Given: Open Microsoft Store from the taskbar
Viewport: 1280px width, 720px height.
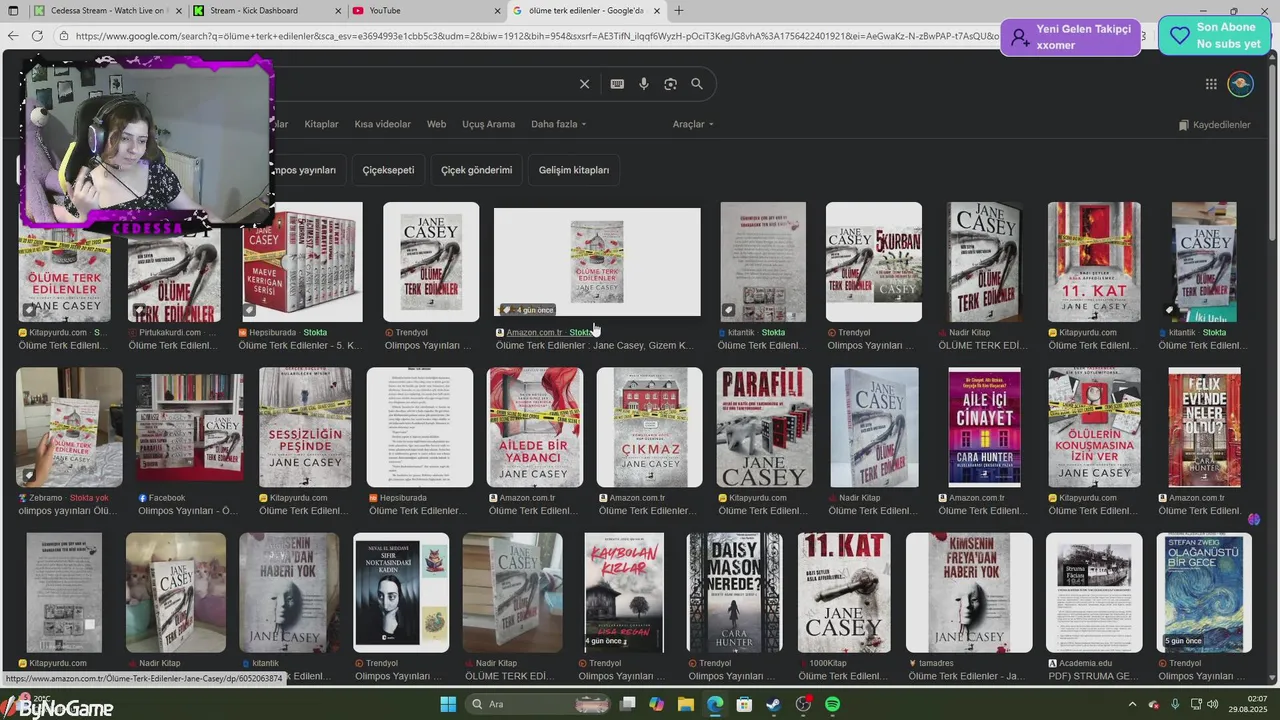Looking at the screenshot, I should coord(745,704).
